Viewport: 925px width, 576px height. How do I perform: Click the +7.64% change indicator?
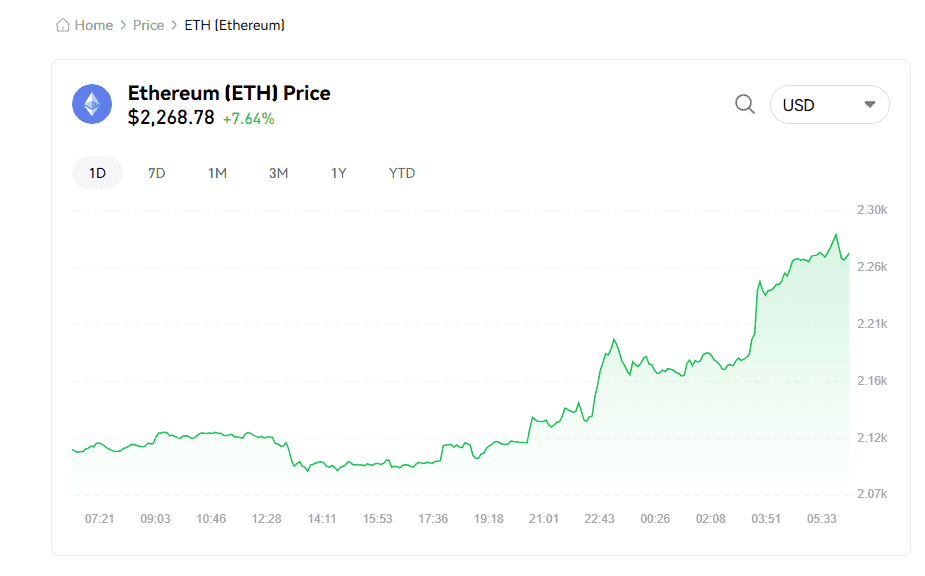(x=248, y=119)
